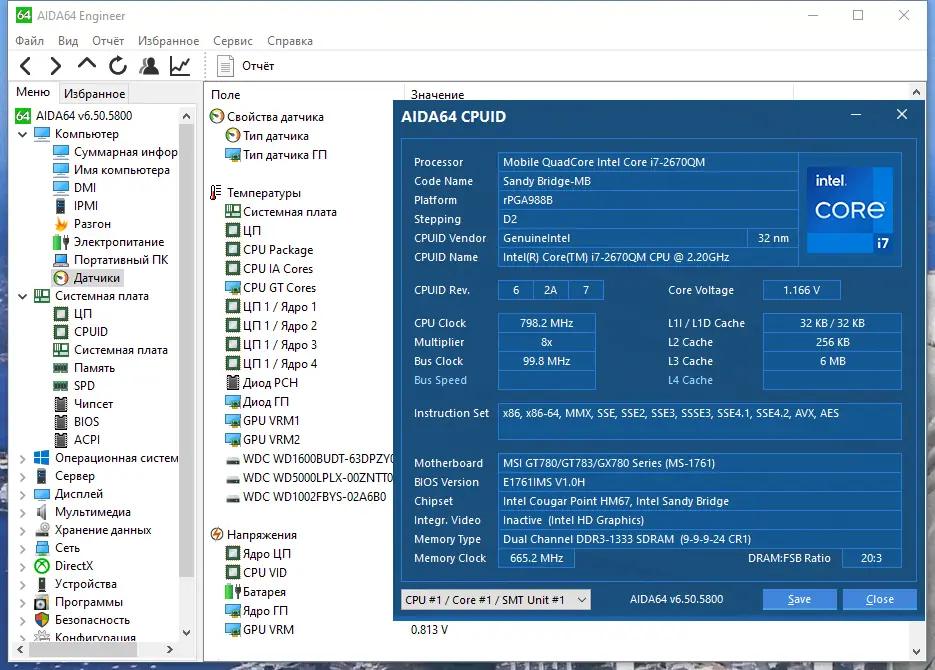935x670 pixels.
Task: Select the ACPI icon in the tree
Action: 61,440
